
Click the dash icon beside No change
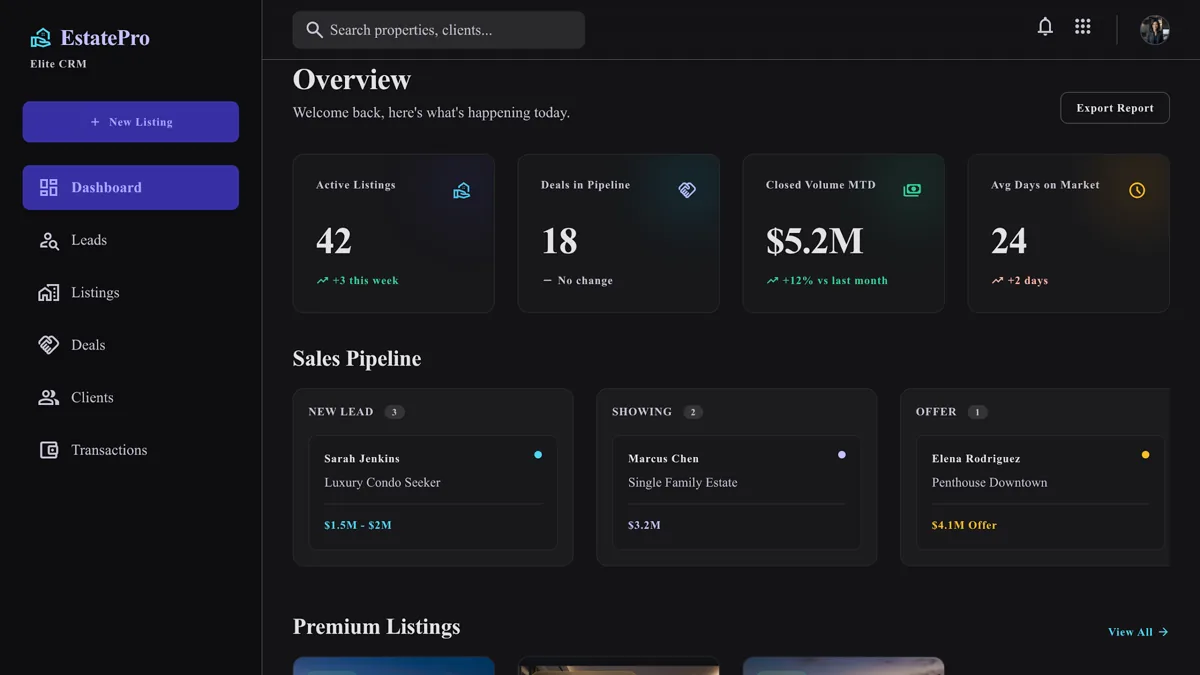pyautogui.click(x=547, y=281)
